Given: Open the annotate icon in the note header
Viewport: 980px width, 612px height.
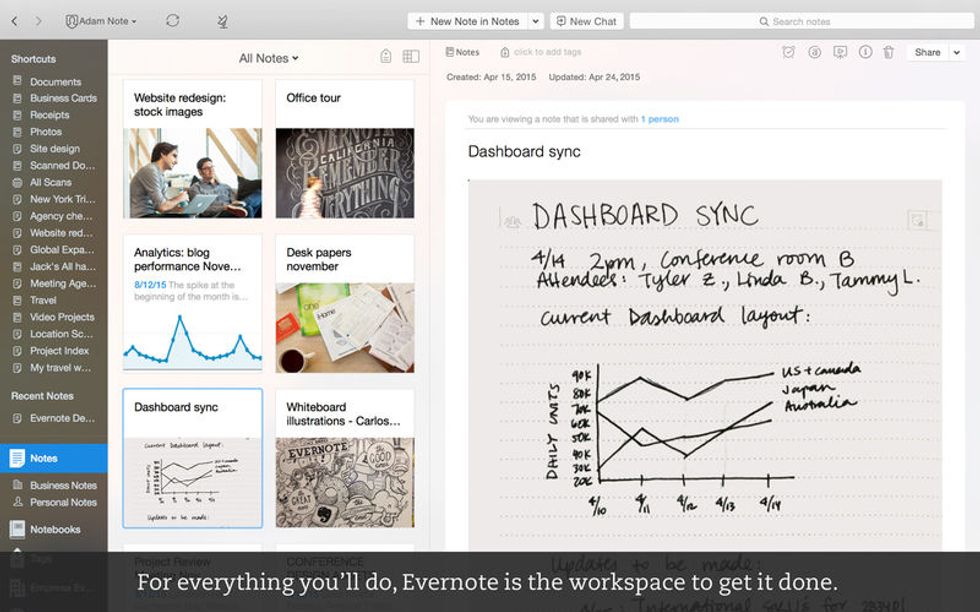Looking at the screenshot, I should pos(814,53).
